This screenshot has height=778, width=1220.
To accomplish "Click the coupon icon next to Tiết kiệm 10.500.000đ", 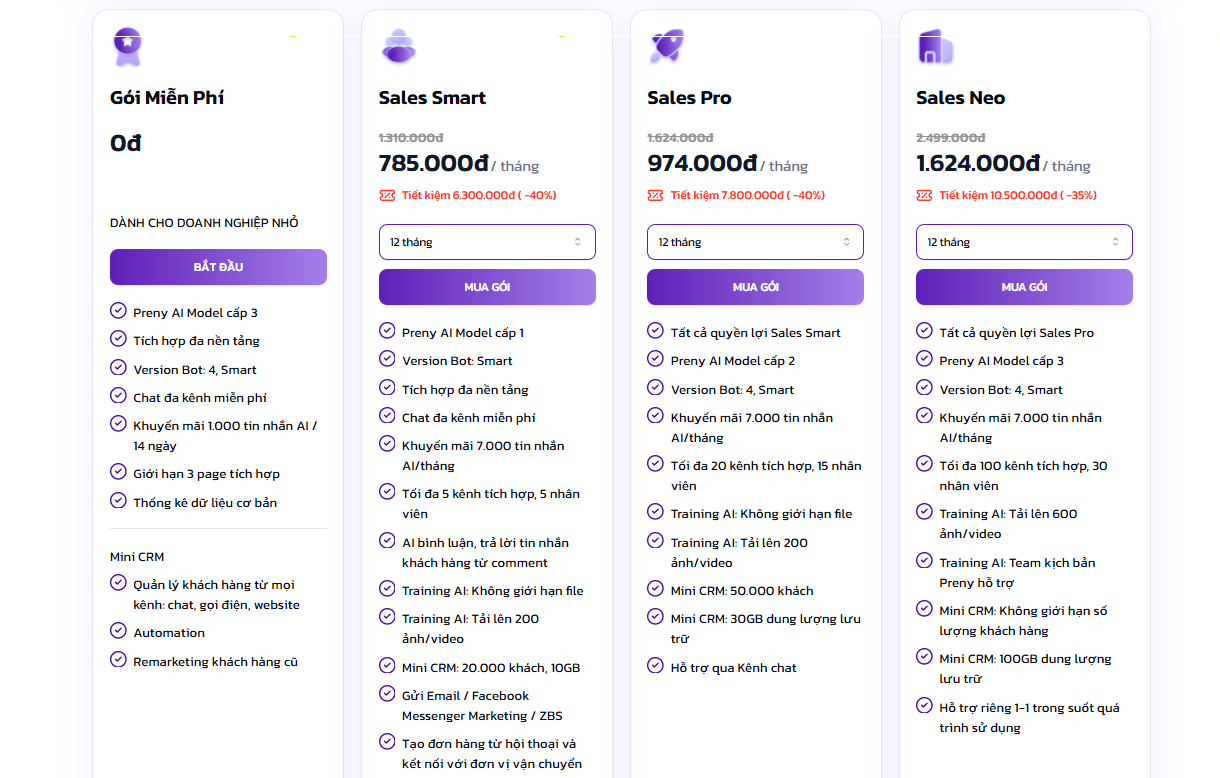I will pos(924,195).
